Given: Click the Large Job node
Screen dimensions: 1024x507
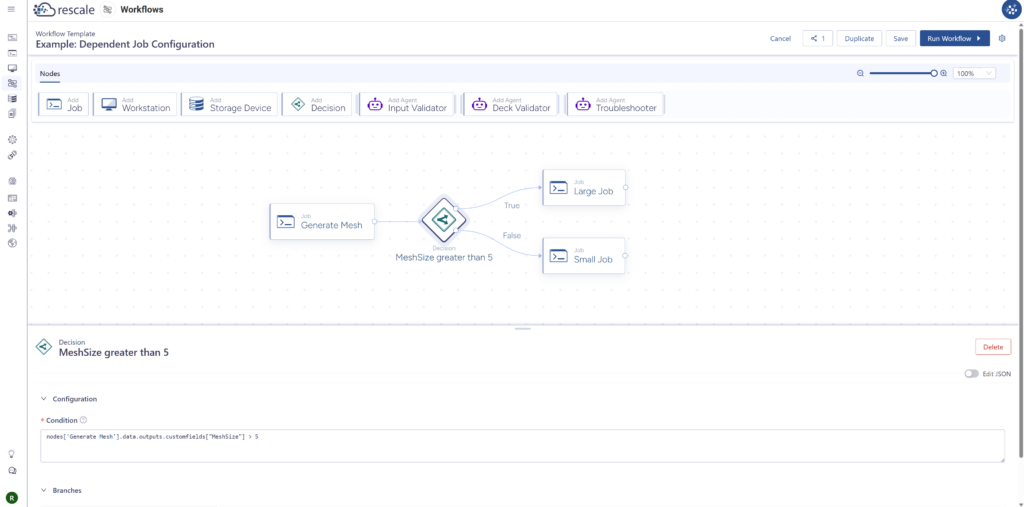Looking at the screenshot, I should point(584,188).
